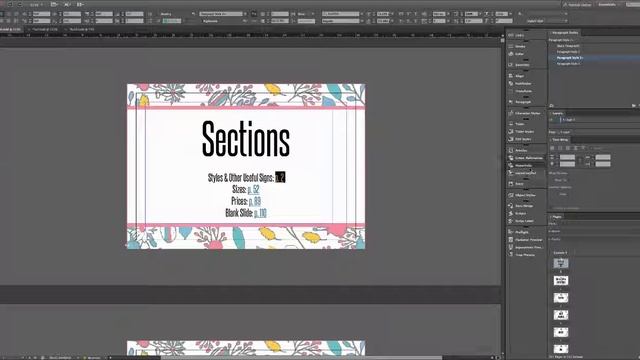
Task: Click the first text wrap option icon
Action: 553,148
